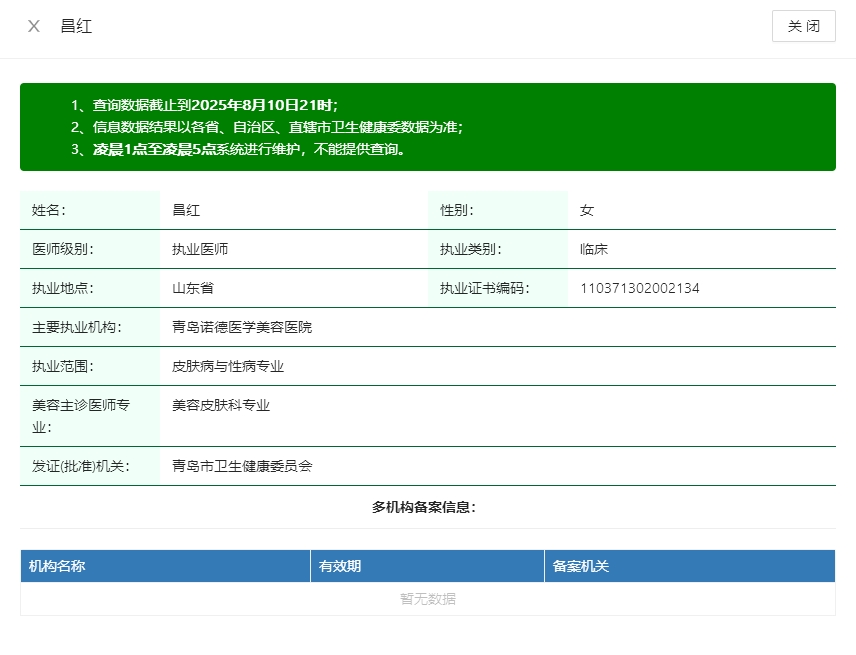The image size is (856, 655).
Task: Click the value 执业医师
Action: (200, 249)
